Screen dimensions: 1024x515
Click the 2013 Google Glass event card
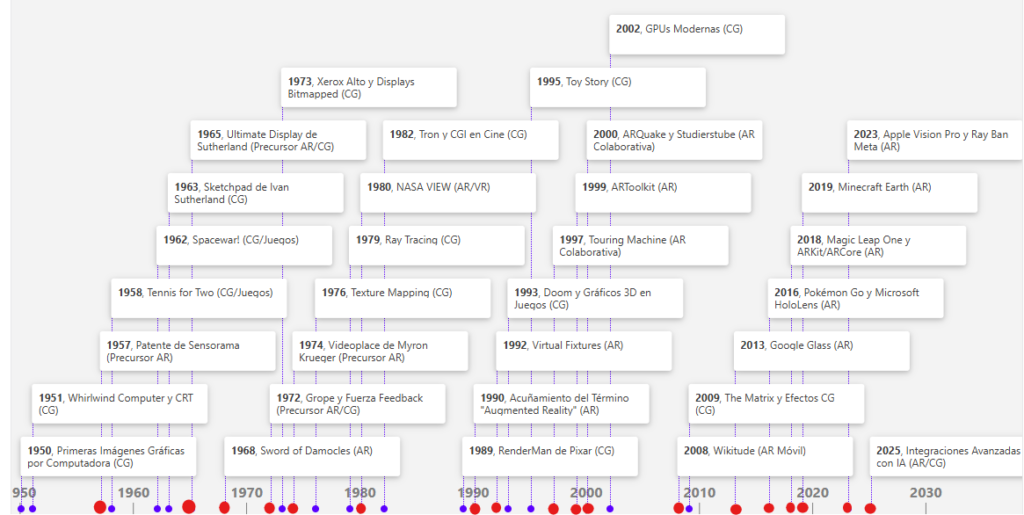[822, 351]
